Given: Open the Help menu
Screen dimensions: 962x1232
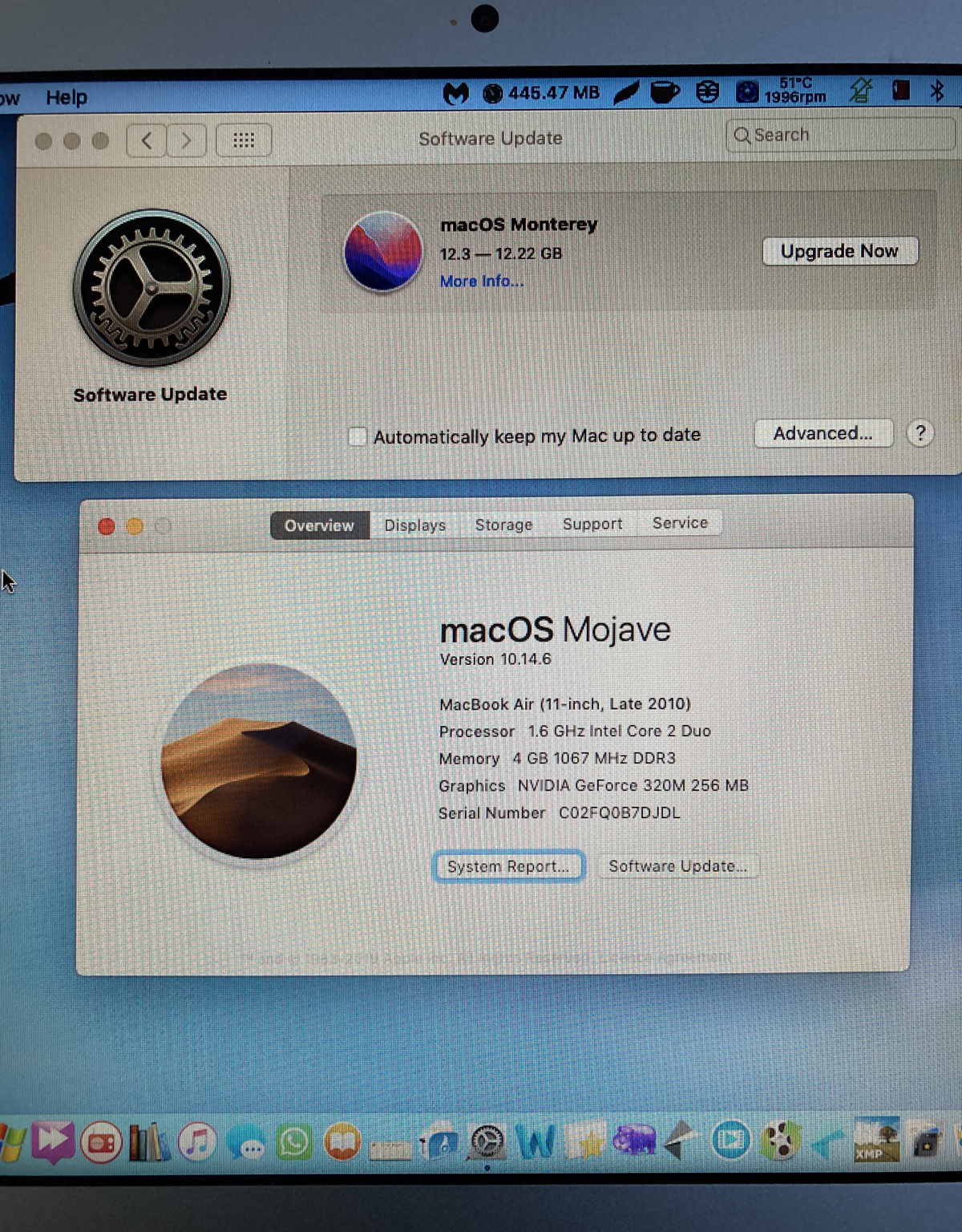Looking at the screenshot, I should (x=67, y=97).
